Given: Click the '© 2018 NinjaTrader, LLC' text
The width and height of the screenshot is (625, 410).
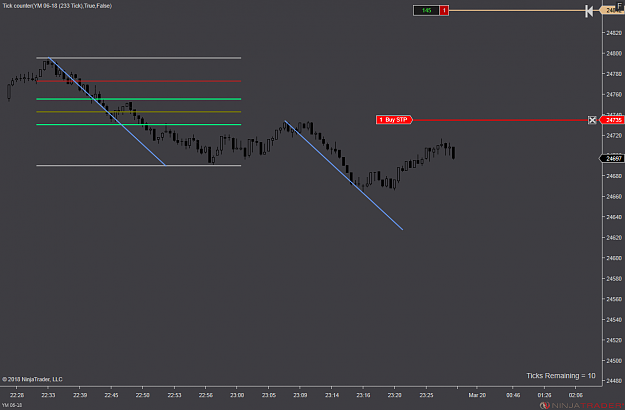Looking at the screenshot, I should (x=32, y=379).
